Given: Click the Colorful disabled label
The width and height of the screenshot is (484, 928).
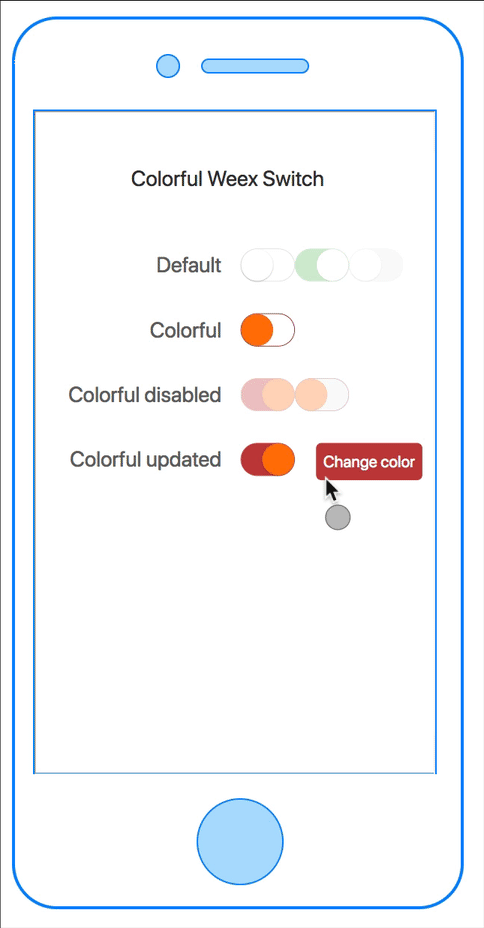Looking at the screenshot, I should (x=145, y=394).
